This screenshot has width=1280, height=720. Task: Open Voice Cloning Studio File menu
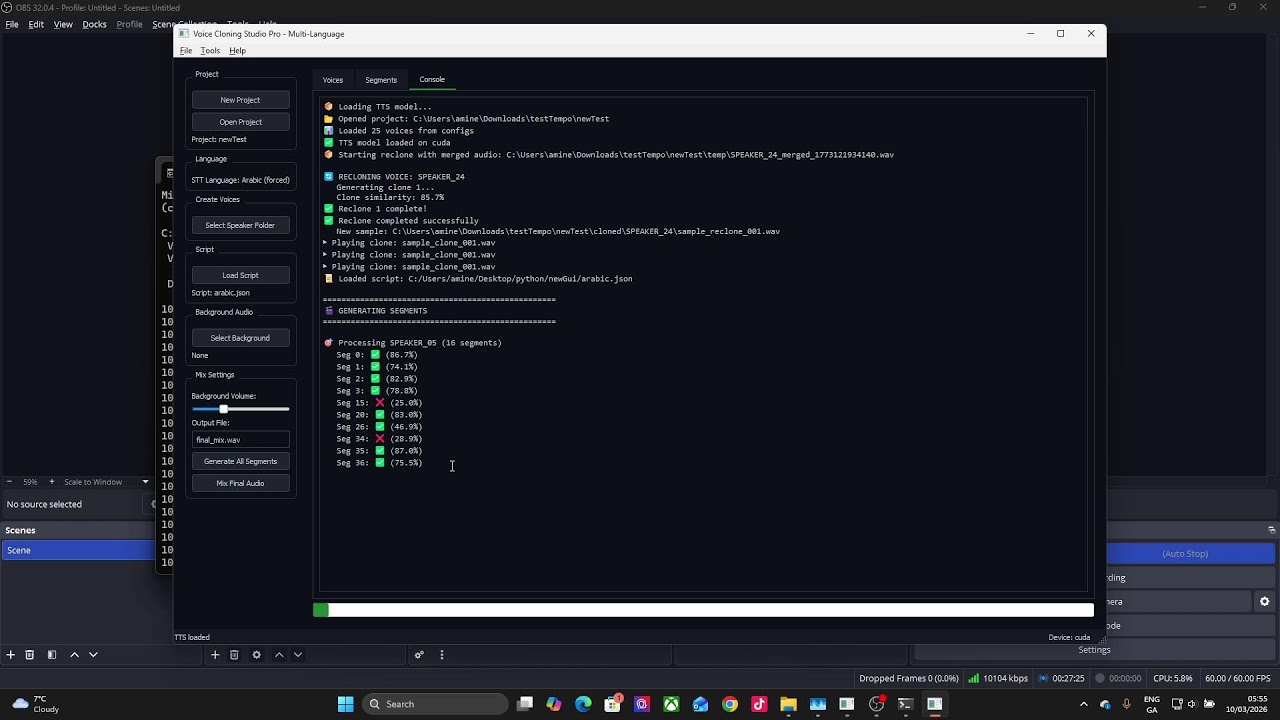186,51
